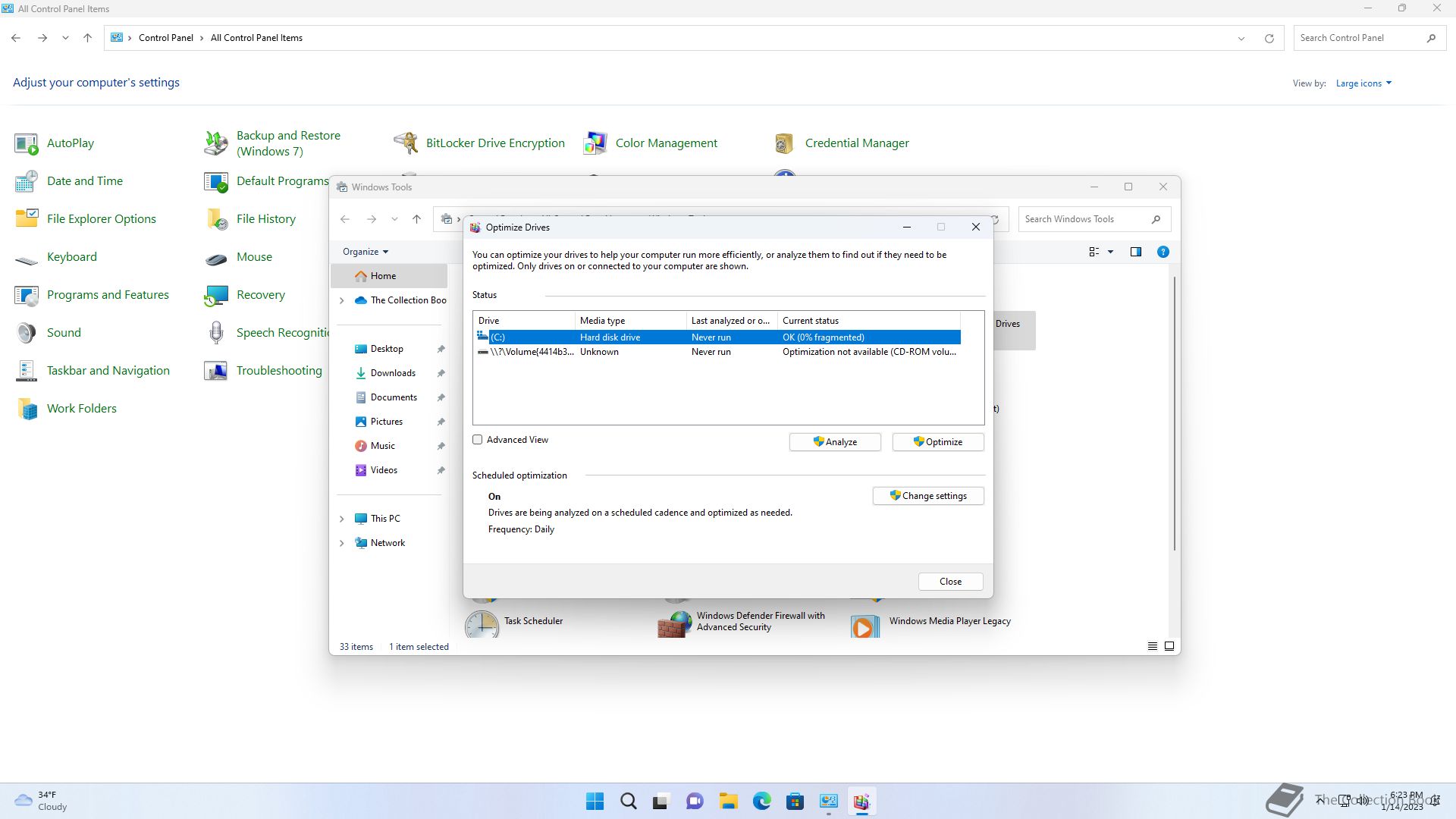Expand the Network tree node
The image size is (1456, 819).
(341, 543)
